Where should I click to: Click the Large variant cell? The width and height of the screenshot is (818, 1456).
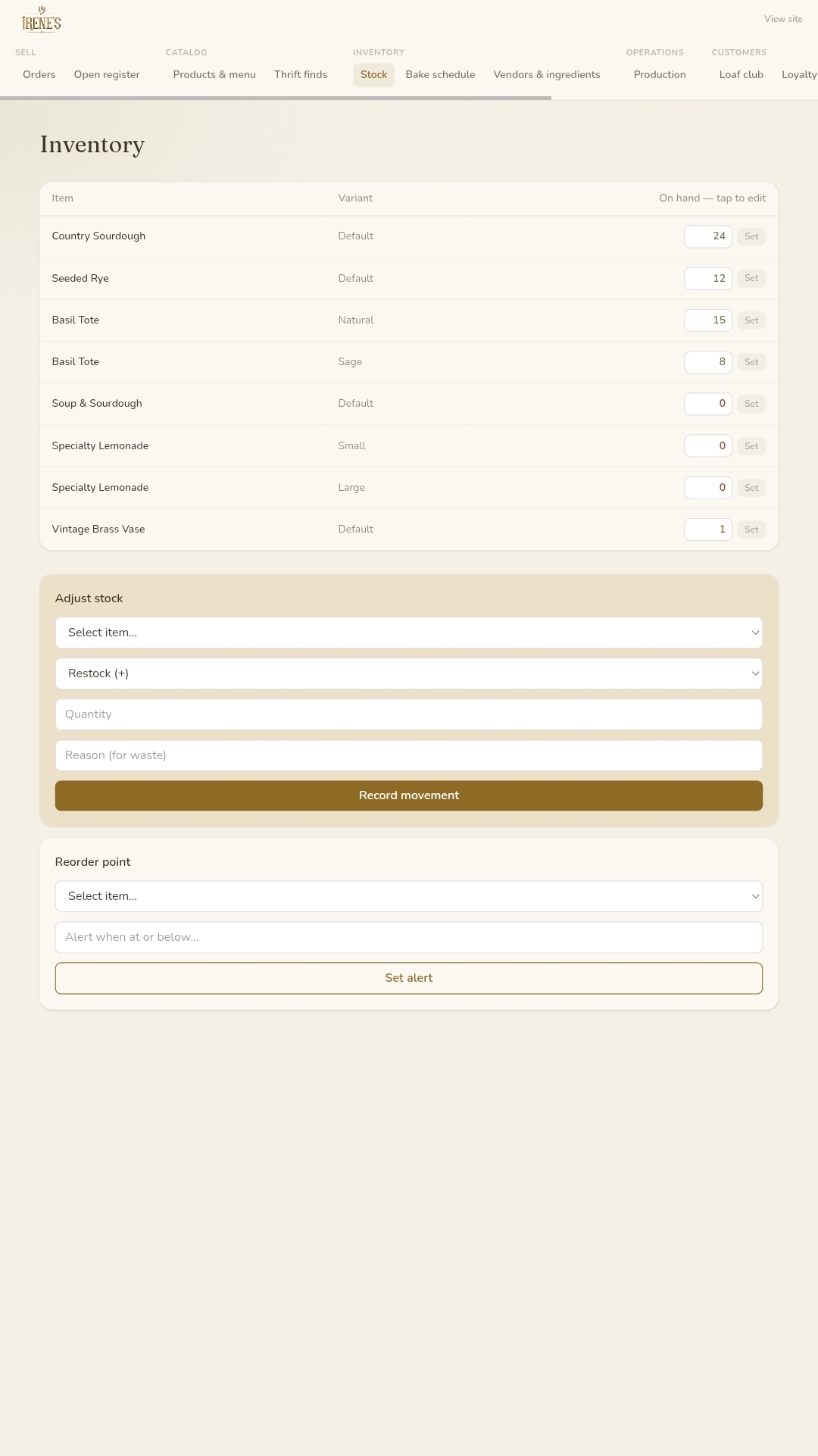(351, 488)
